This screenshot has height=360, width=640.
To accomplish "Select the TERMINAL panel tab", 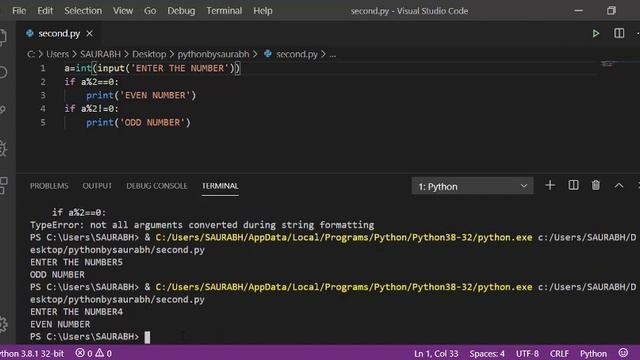I will coord(220,186).
